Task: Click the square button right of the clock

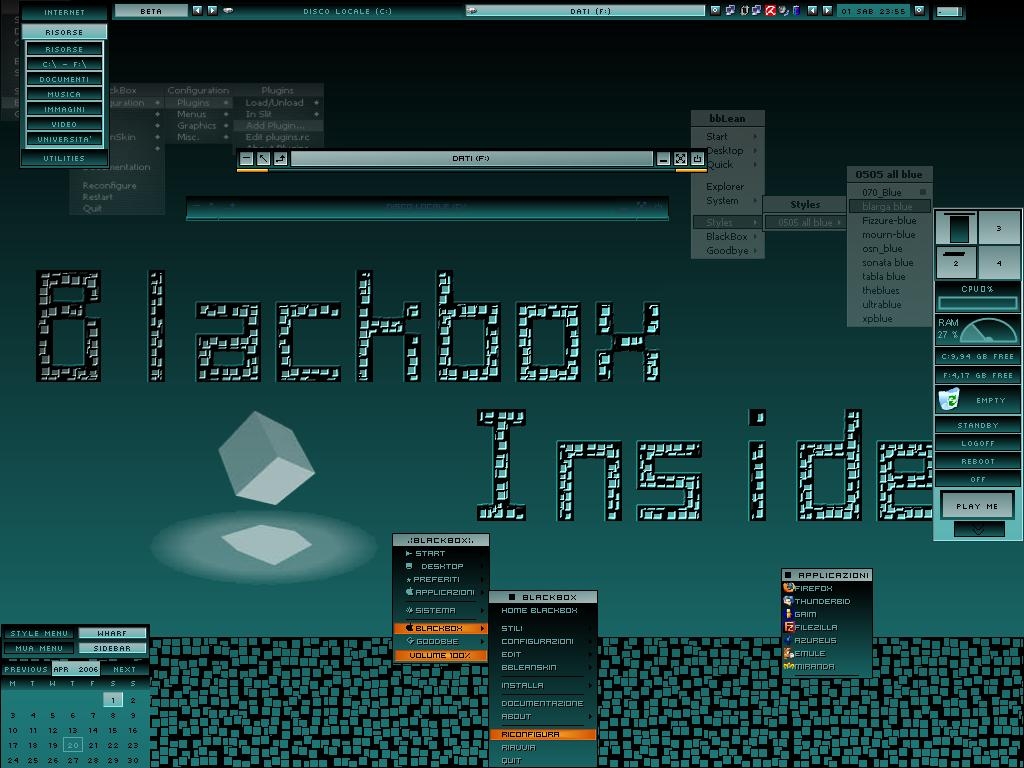Action: pyautogui.click(x=919, y=10)
